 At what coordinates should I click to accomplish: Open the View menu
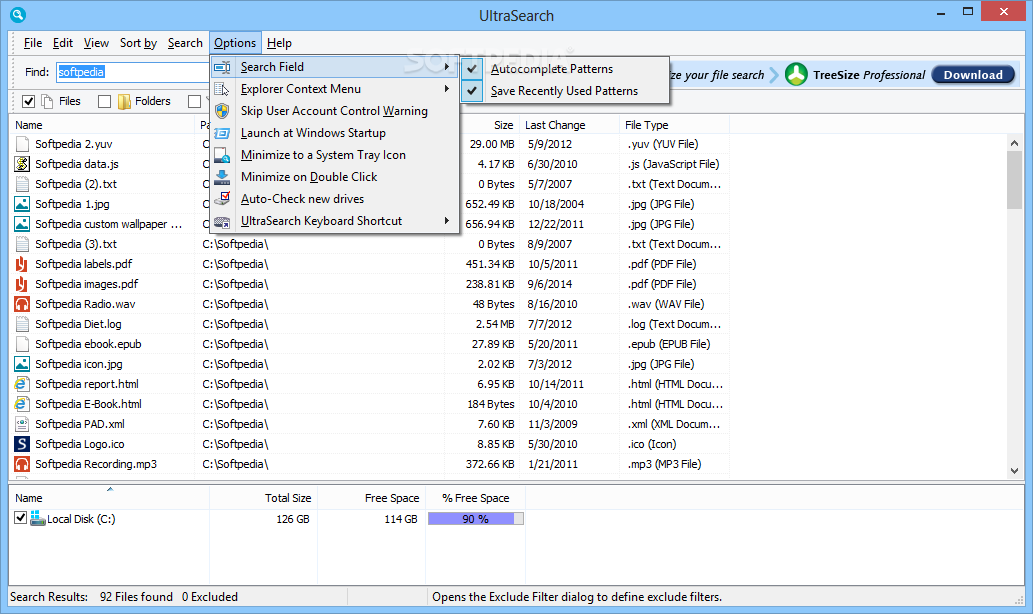tap(96, 43)
